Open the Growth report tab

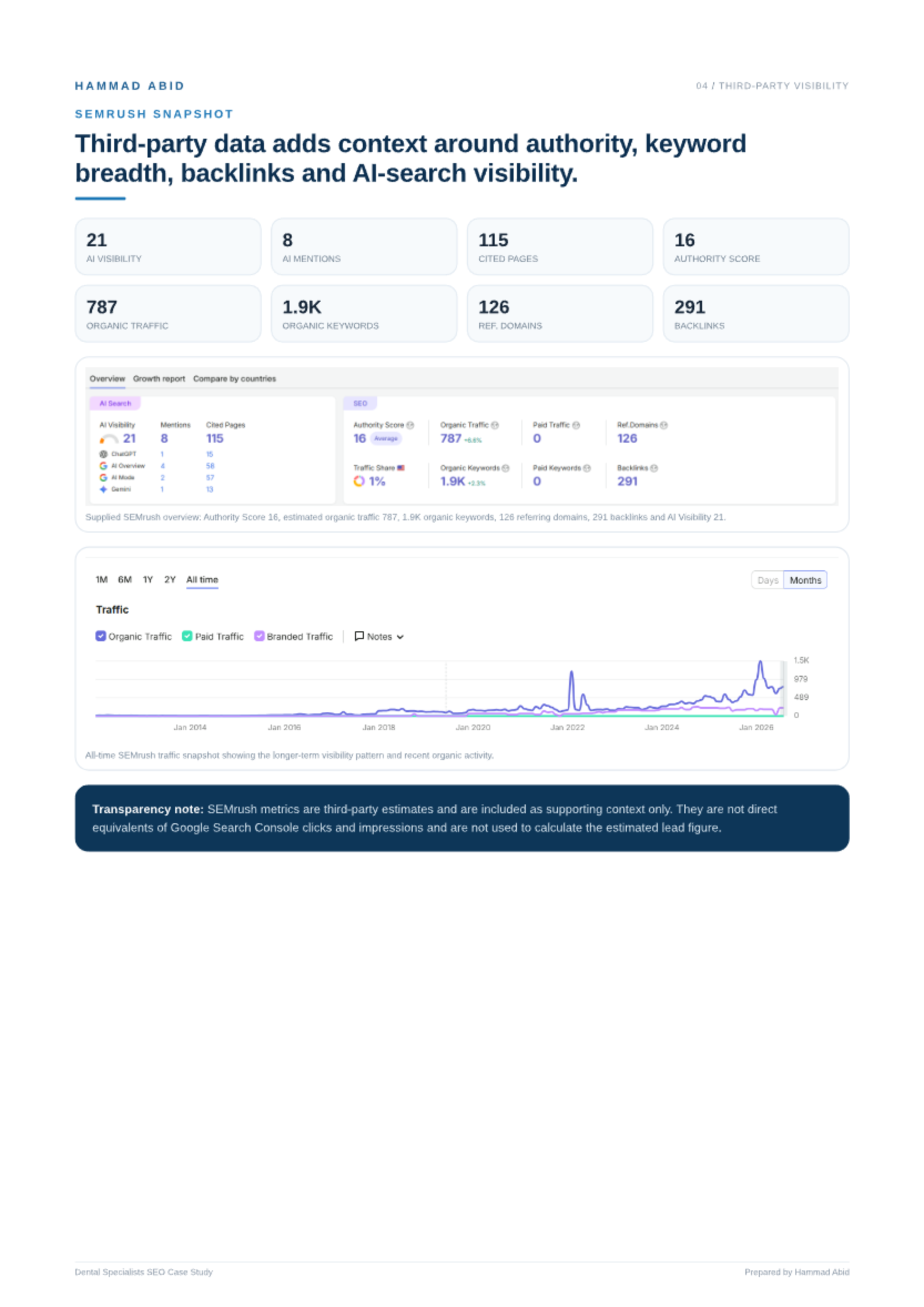tap(159, 378)
